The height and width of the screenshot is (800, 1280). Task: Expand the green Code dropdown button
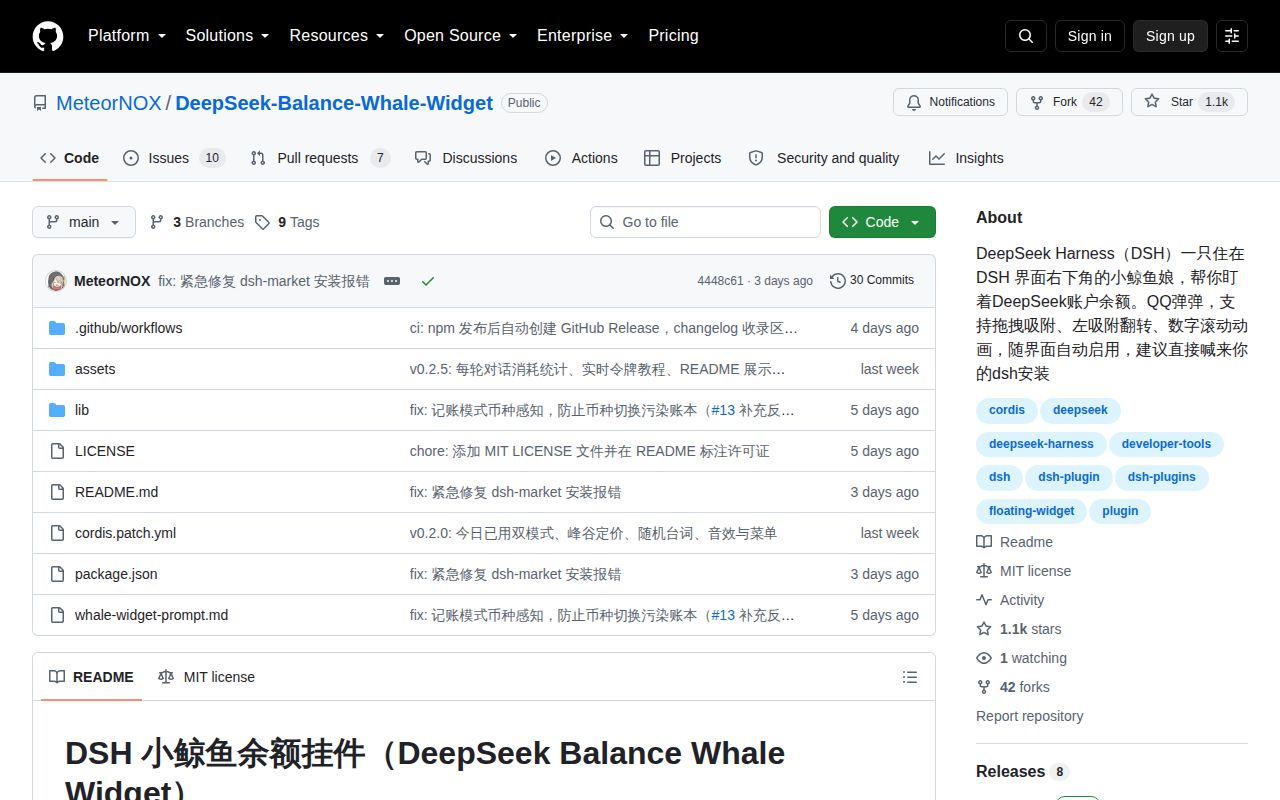(x=882, y=222)
